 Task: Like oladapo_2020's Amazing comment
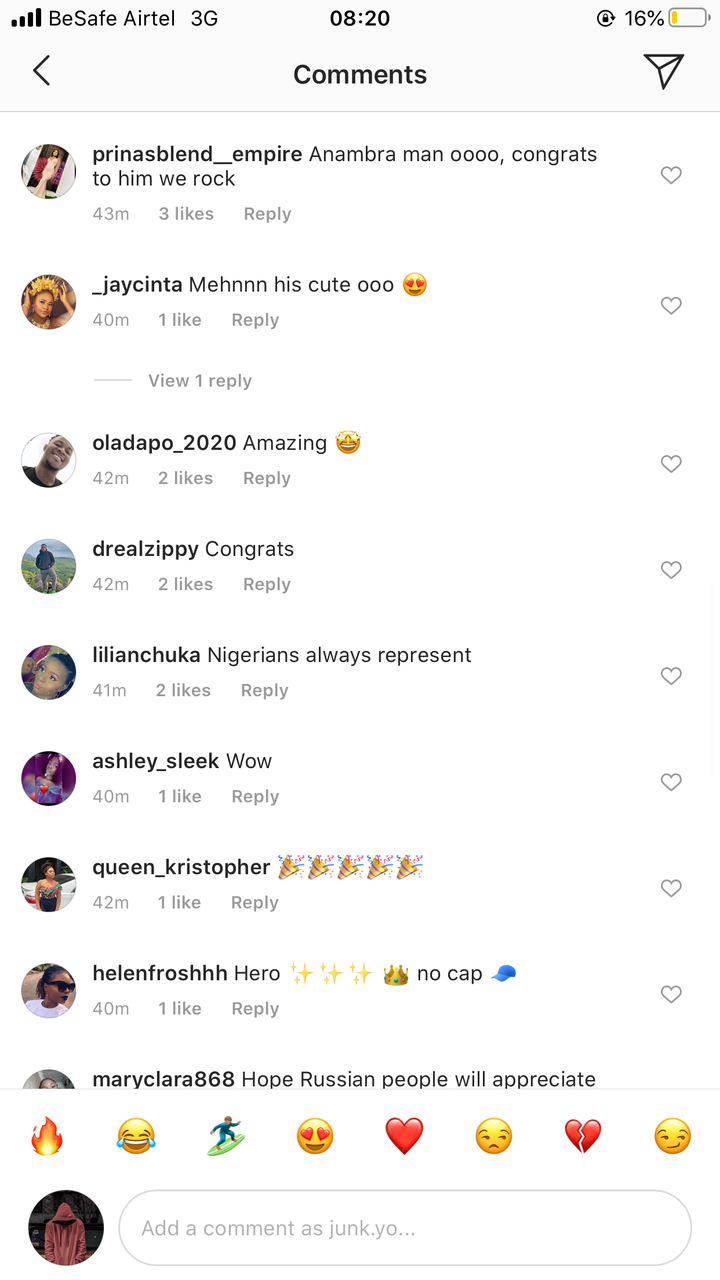click(671, 464)
